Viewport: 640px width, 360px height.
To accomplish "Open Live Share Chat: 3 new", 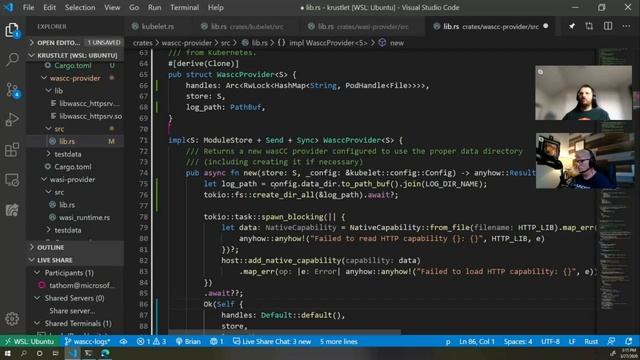I will (272, 341).
